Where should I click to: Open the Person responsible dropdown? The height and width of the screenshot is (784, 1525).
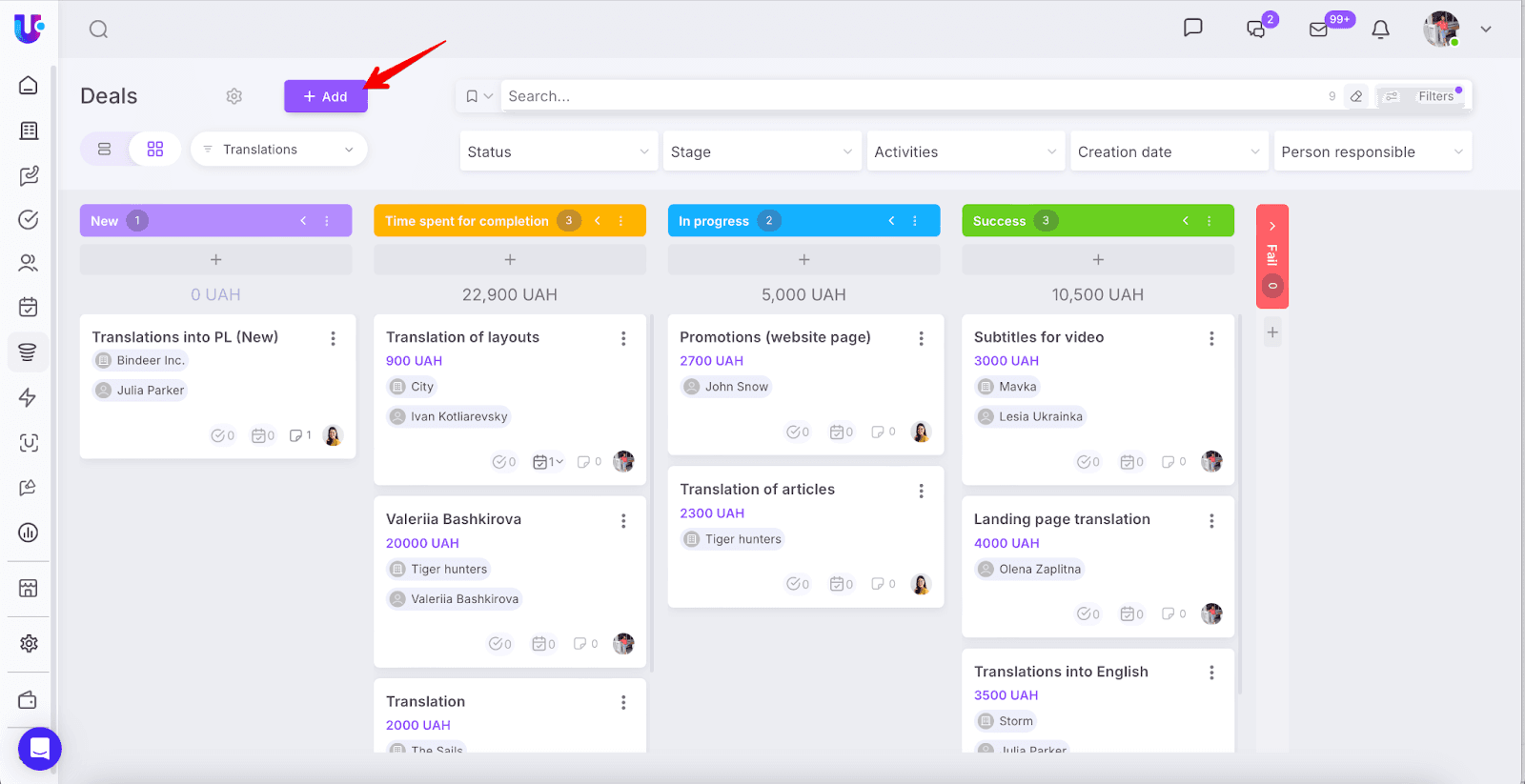(1372, 151)
